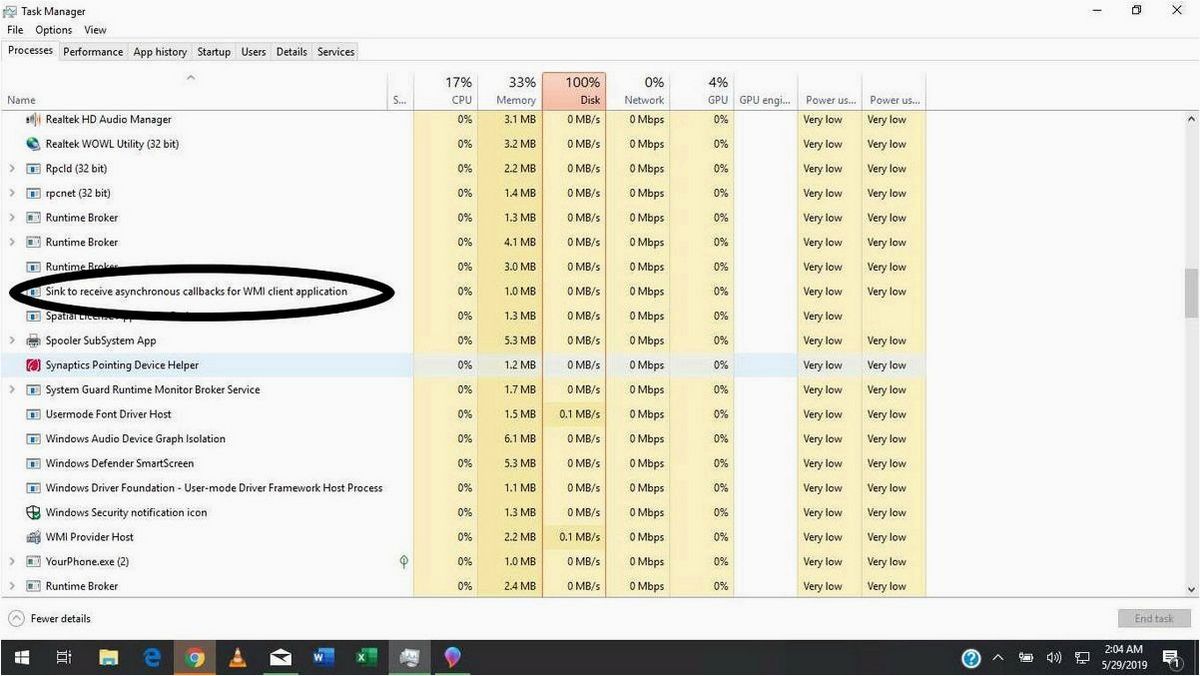Switch to the Users tab
Screen dimensions: 1200x676
(254, 52)
